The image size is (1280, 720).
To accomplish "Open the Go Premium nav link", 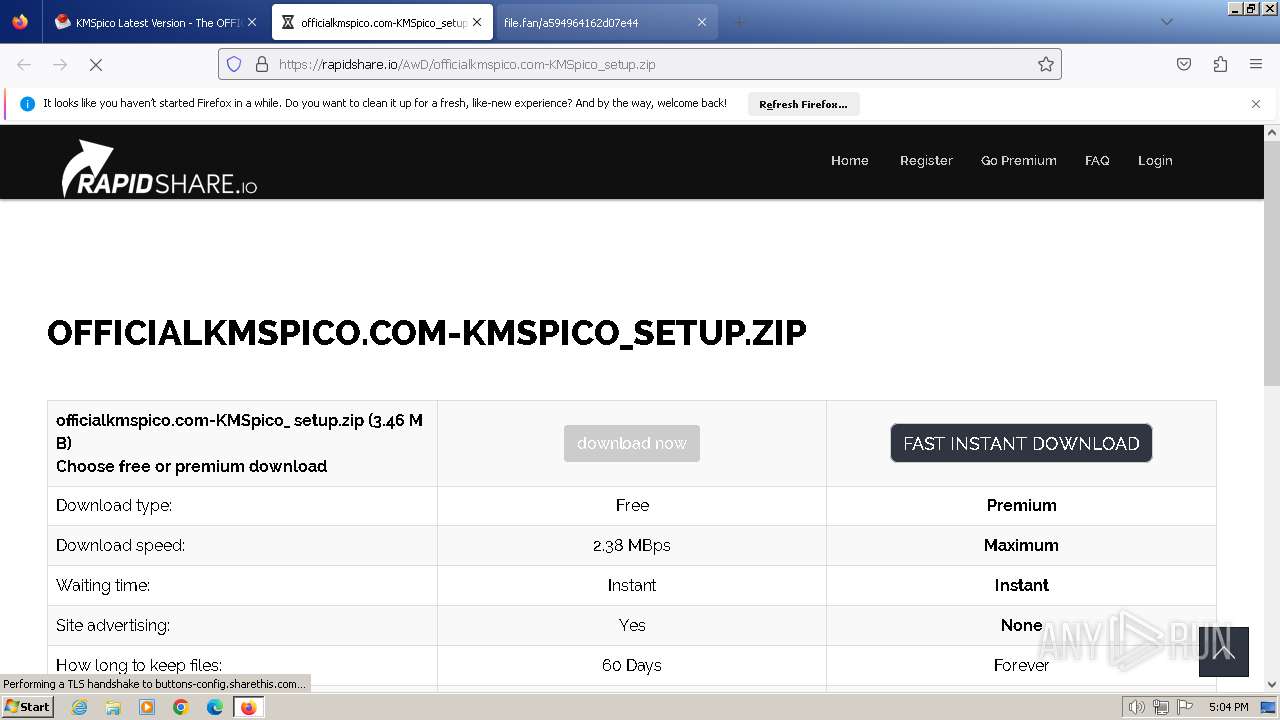I will [1019, 160].
